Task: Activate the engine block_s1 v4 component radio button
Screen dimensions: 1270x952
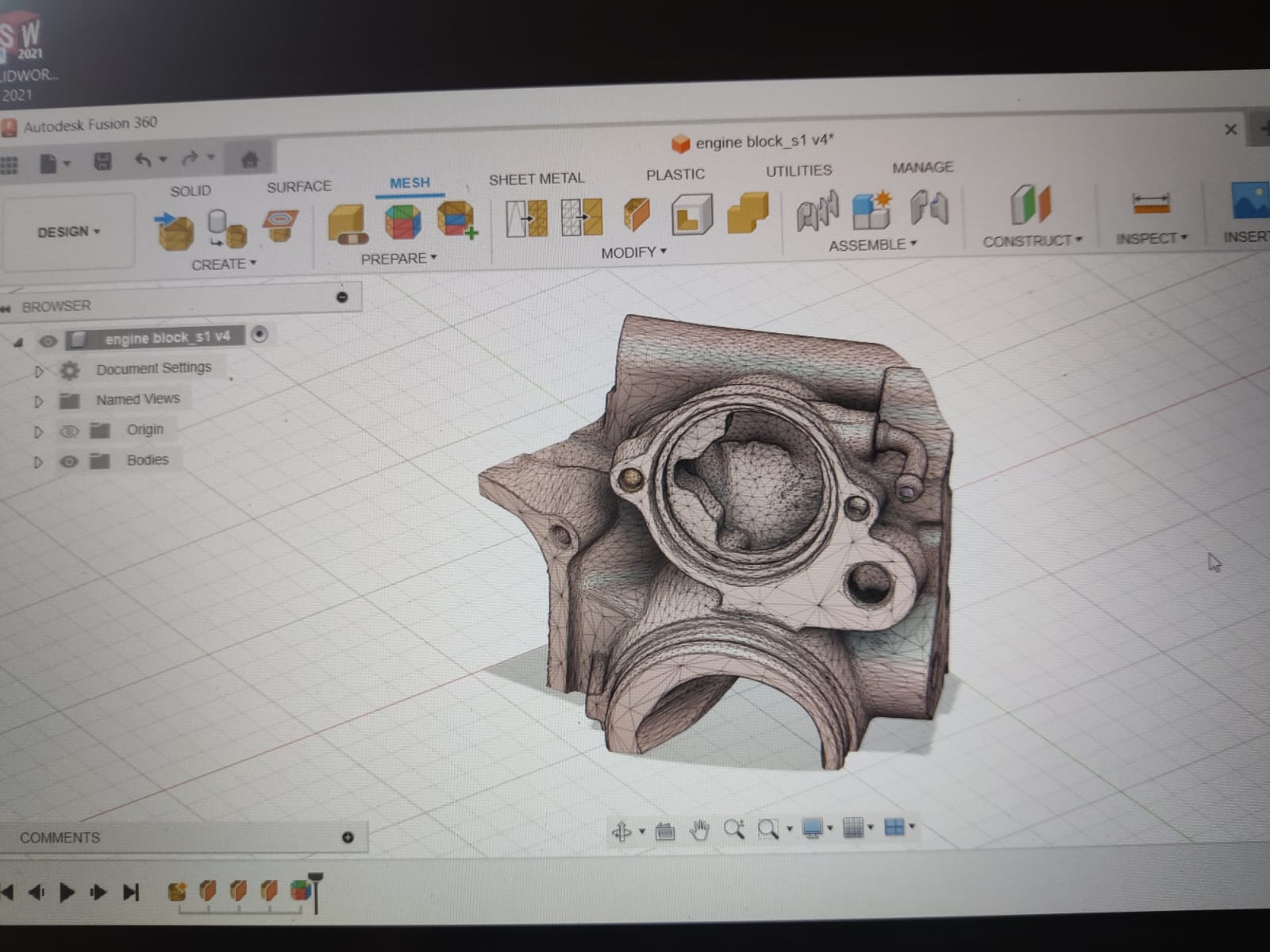Action: click(x=260, y=335)
